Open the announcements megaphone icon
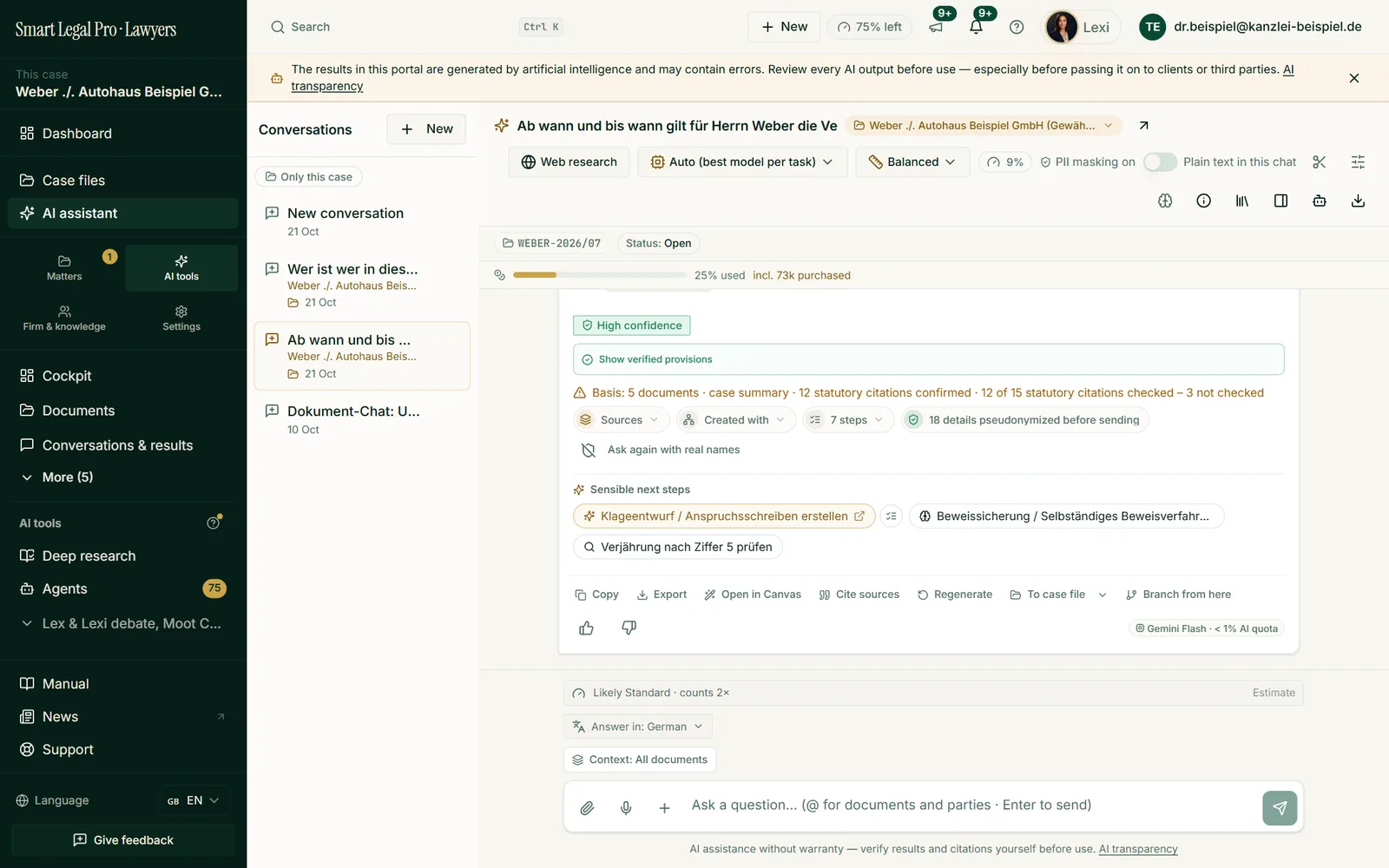Screen dimensions: 1389x868 click(x=936, y=27)
